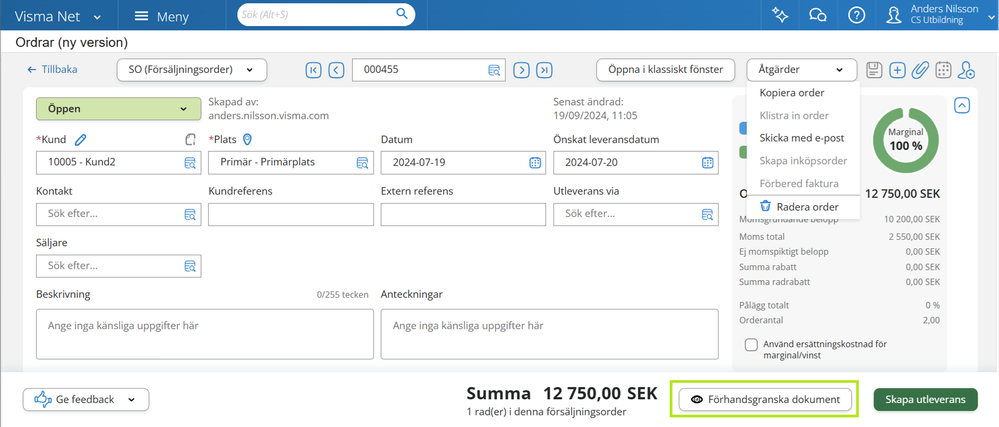The width and height of the screenshot is (999, 427).
Task: Click Öppna i klassiskt fönster button
Action: coord(667,70)
